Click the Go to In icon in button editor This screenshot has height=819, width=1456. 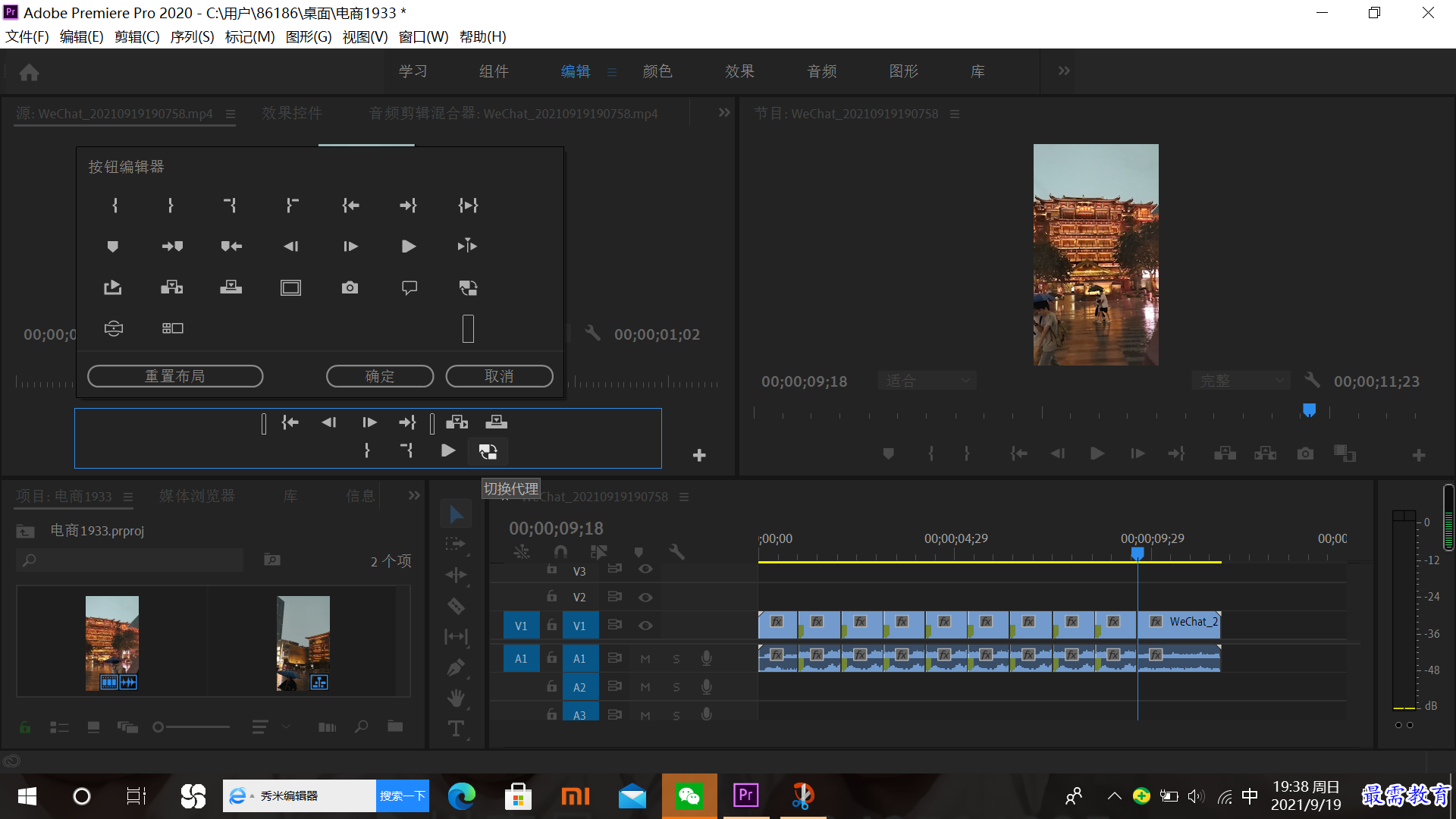click(350, 206)
